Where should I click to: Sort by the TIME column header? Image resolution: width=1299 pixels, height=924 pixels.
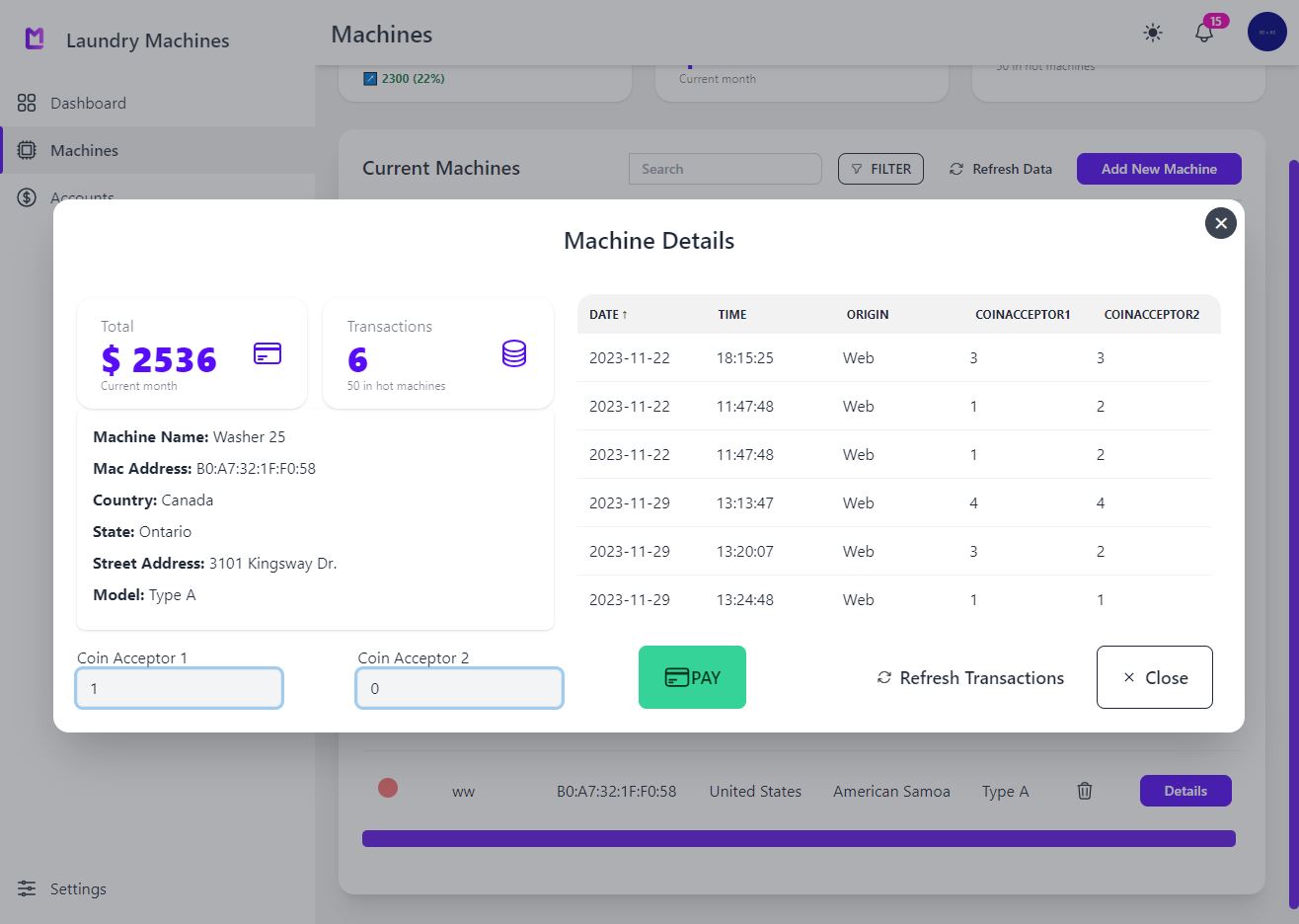[x=732, y=315]
